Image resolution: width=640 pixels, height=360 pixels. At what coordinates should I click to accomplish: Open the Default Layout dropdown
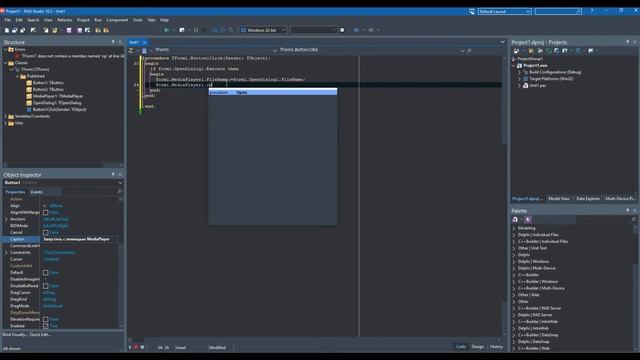(x=528, y=11)
